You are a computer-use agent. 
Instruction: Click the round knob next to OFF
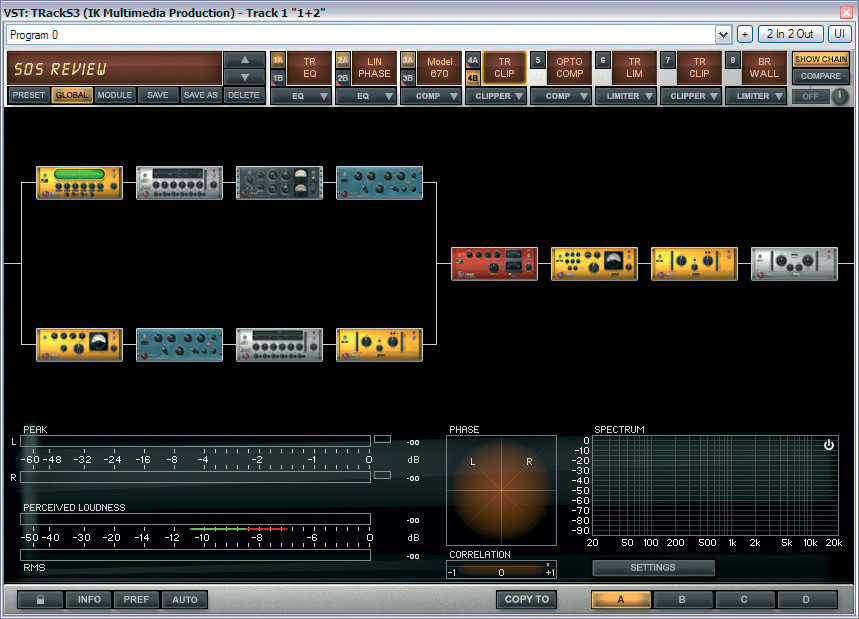click(x=839, y=96)
